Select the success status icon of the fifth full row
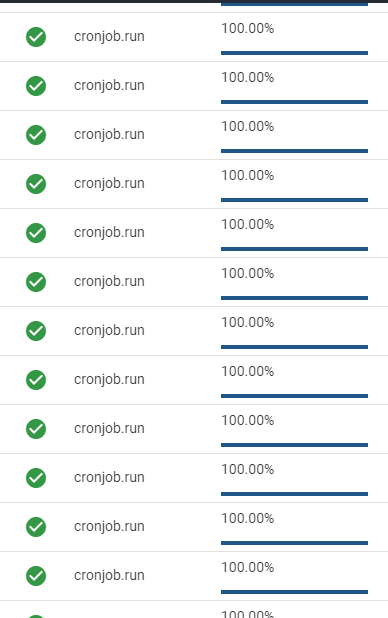 36,233
